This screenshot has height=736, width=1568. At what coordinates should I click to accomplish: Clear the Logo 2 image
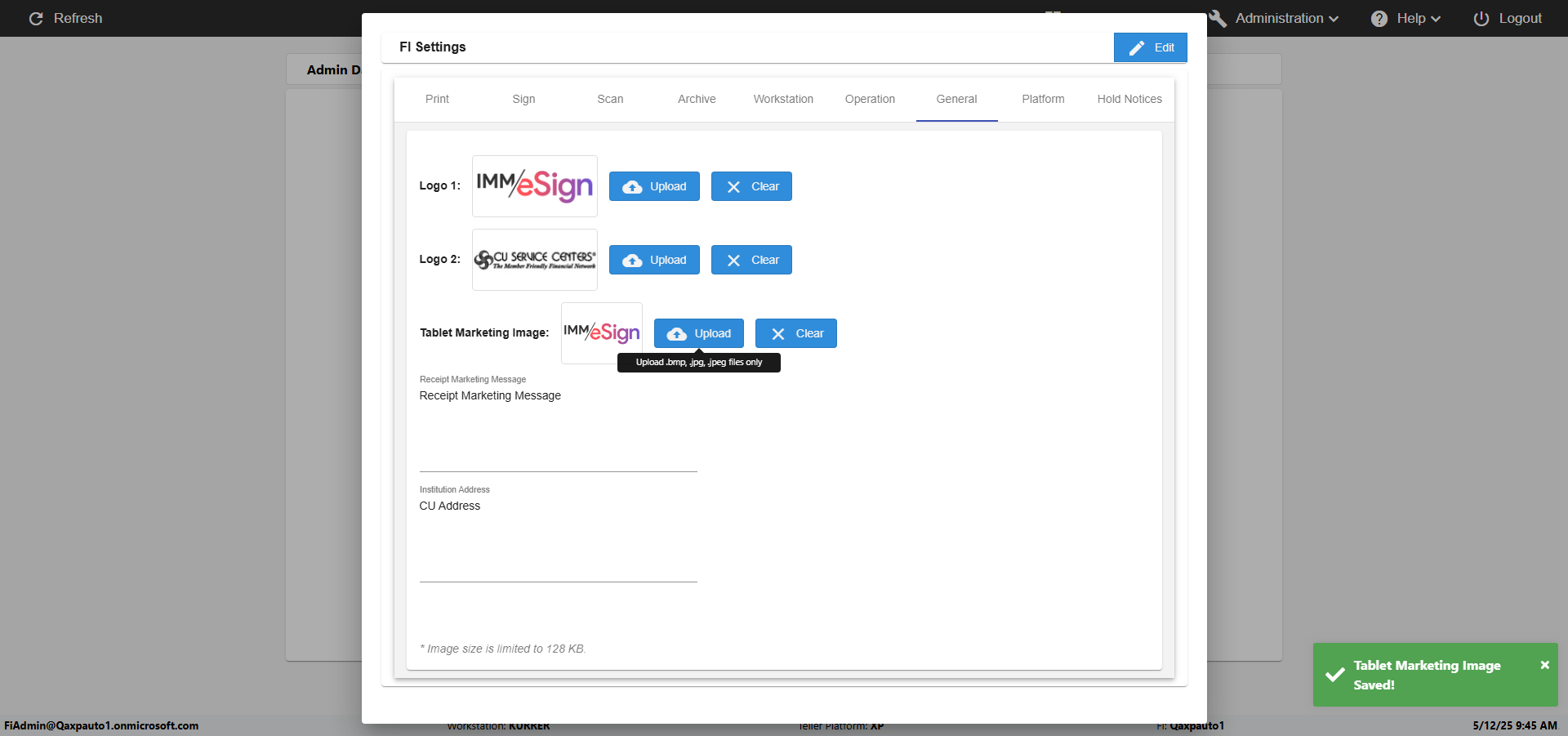[751, 260]
